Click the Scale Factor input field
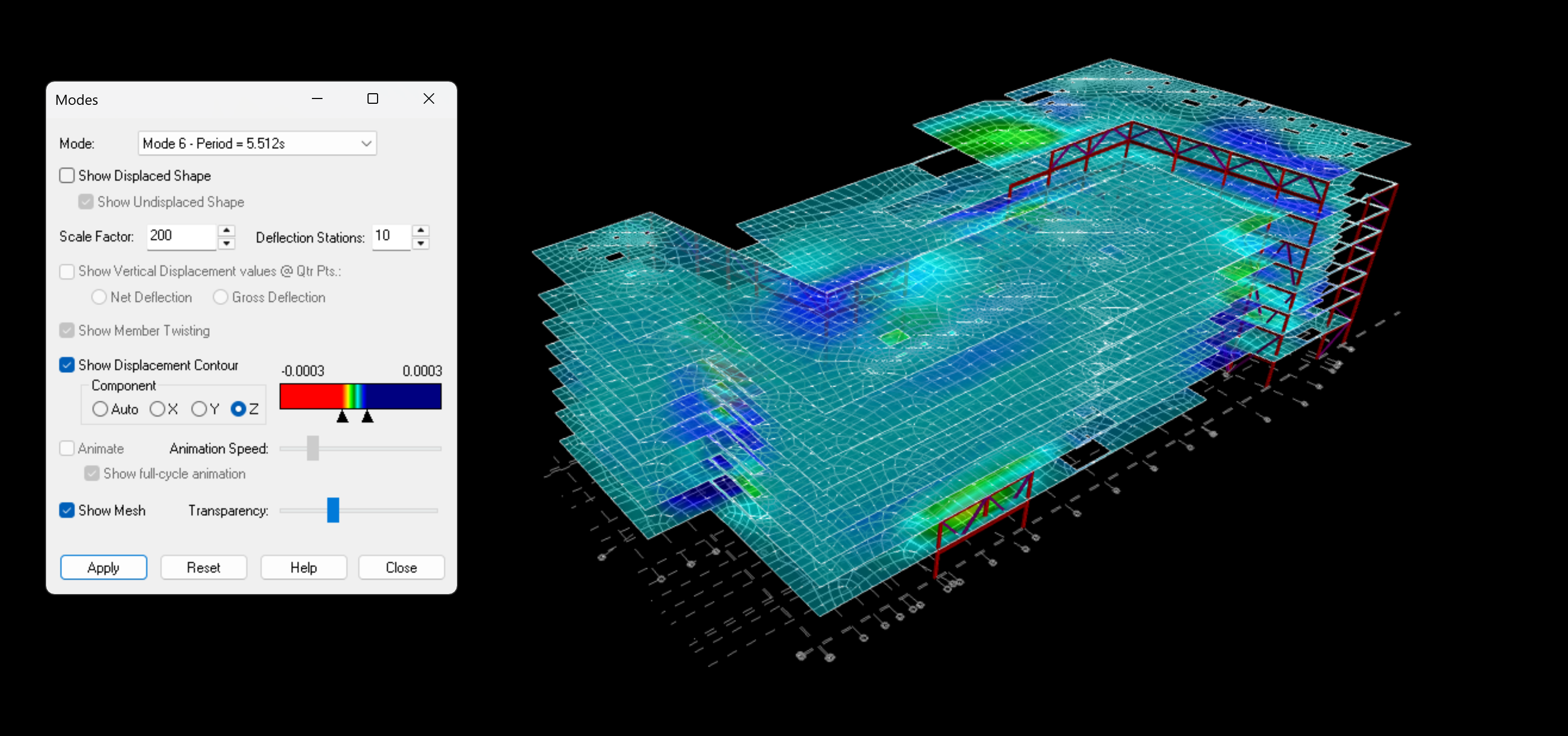 (x=182, y=236)
